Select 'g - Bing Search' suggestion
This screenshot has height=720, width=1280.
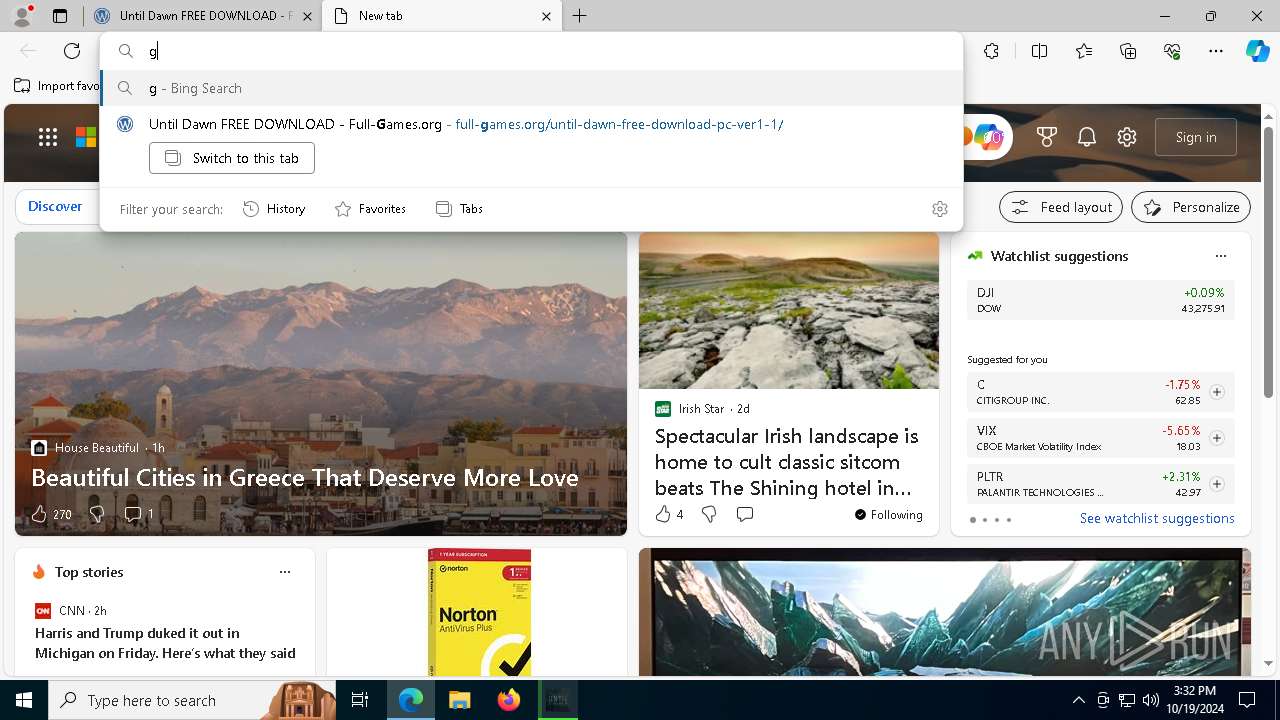pos(531,88)
